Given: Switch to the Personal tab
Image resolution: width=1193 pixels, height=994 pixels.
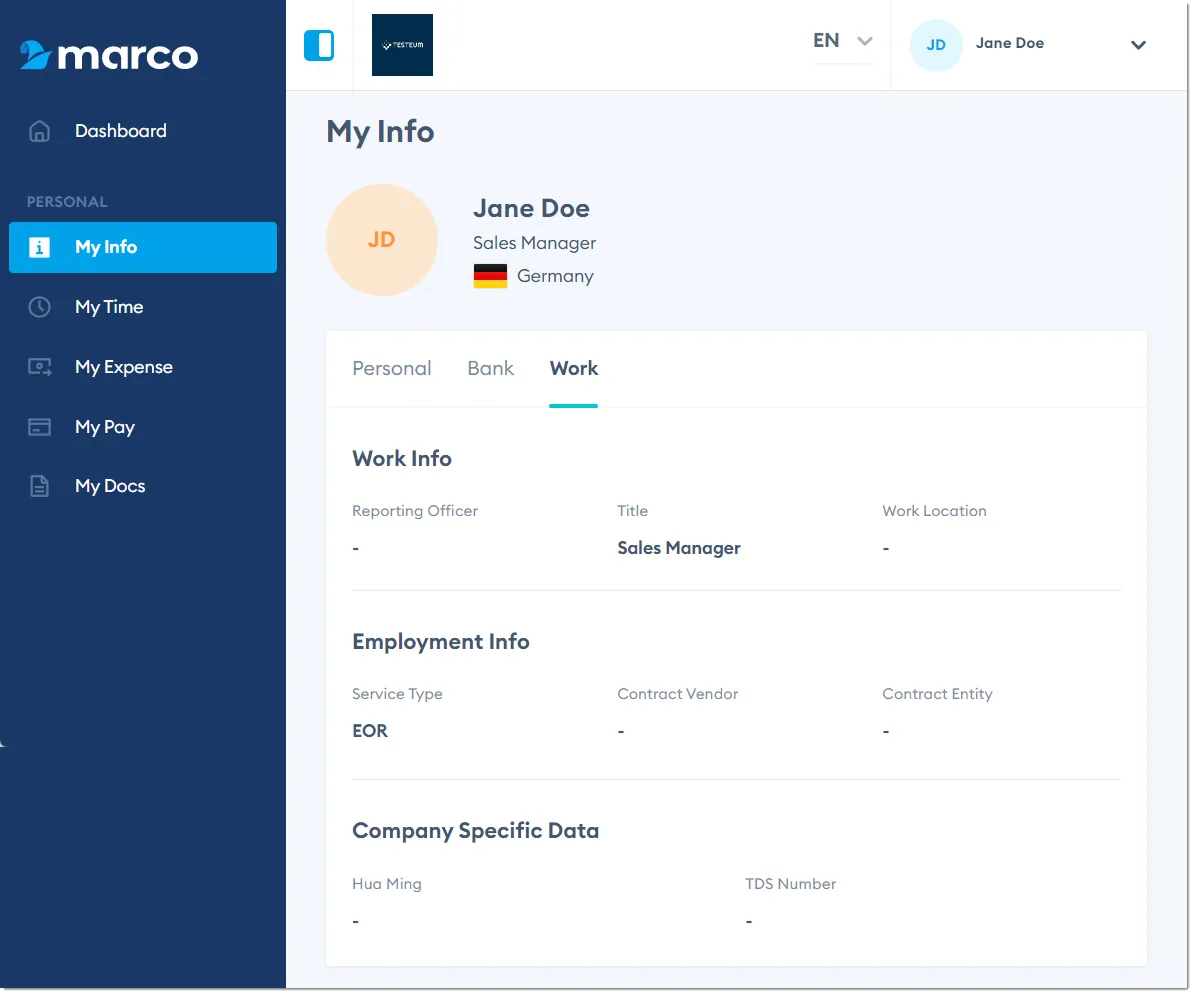Looking at the screenshot, I should (x=392, y=368).
